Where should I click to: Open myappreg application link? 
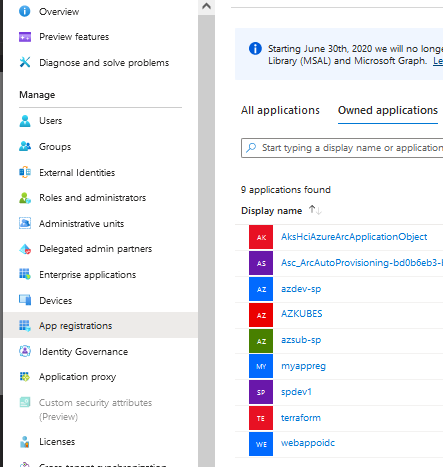[303, 366]
